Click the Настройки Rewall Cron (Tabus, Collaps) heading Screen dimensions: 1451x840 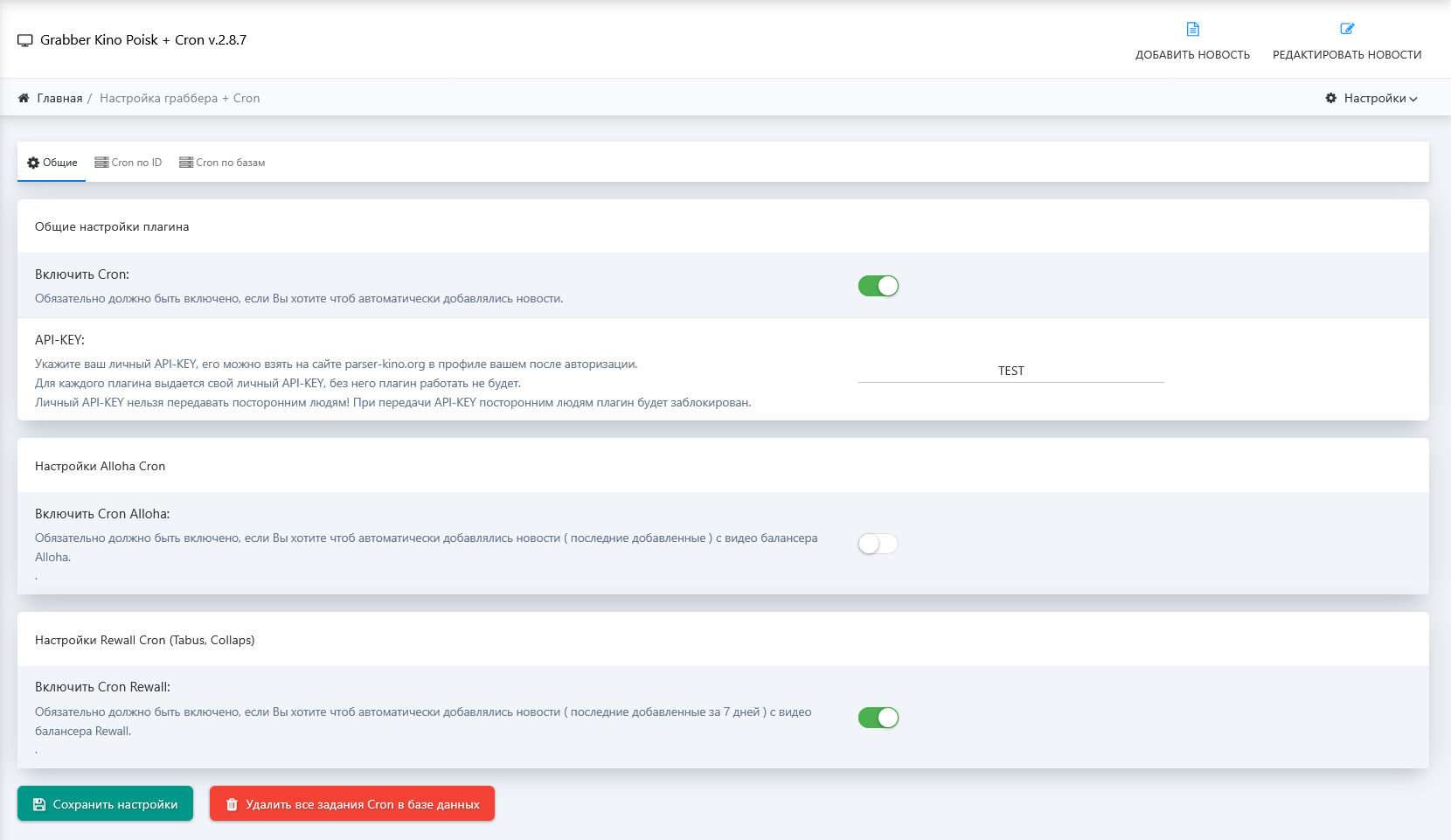145,640
